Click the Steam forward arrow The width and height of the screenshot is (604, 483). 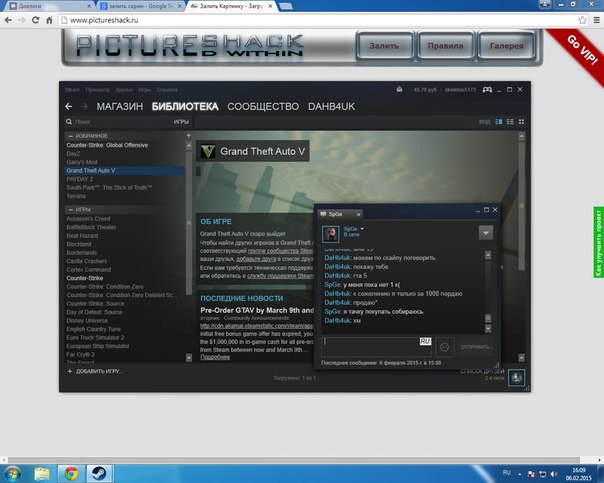click(x=84, y=106)
